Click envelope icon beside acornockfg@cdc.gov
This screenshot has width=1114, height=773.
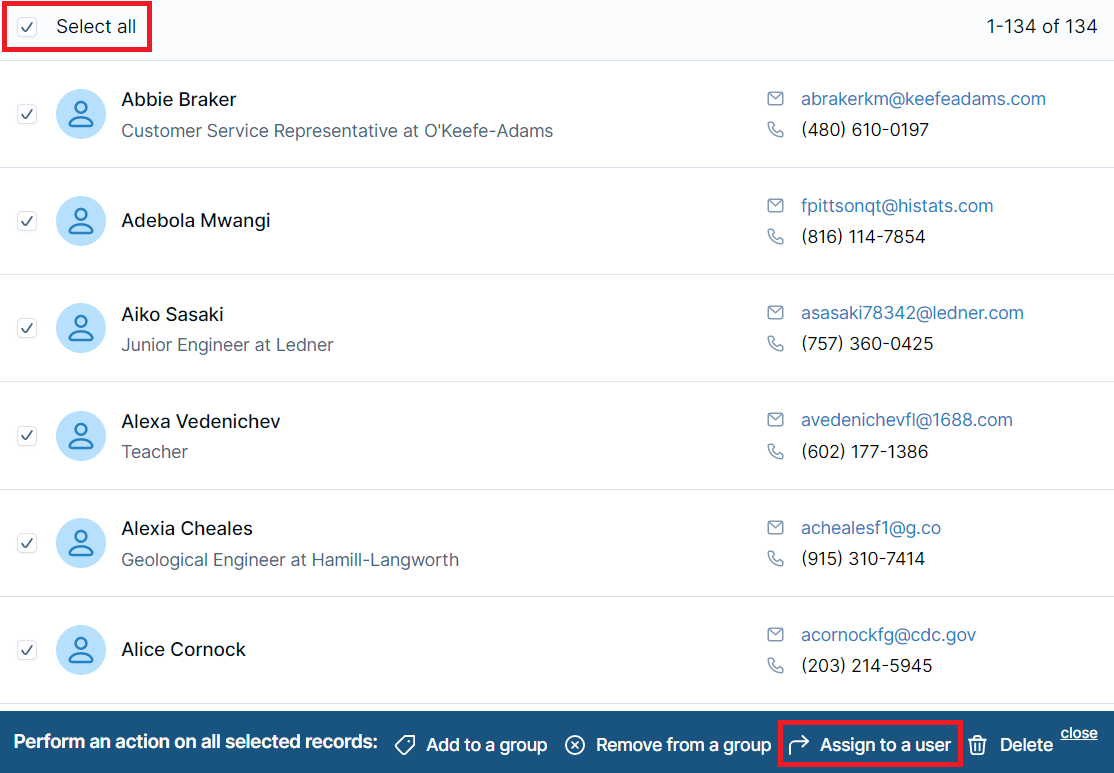tap(776, 634)
